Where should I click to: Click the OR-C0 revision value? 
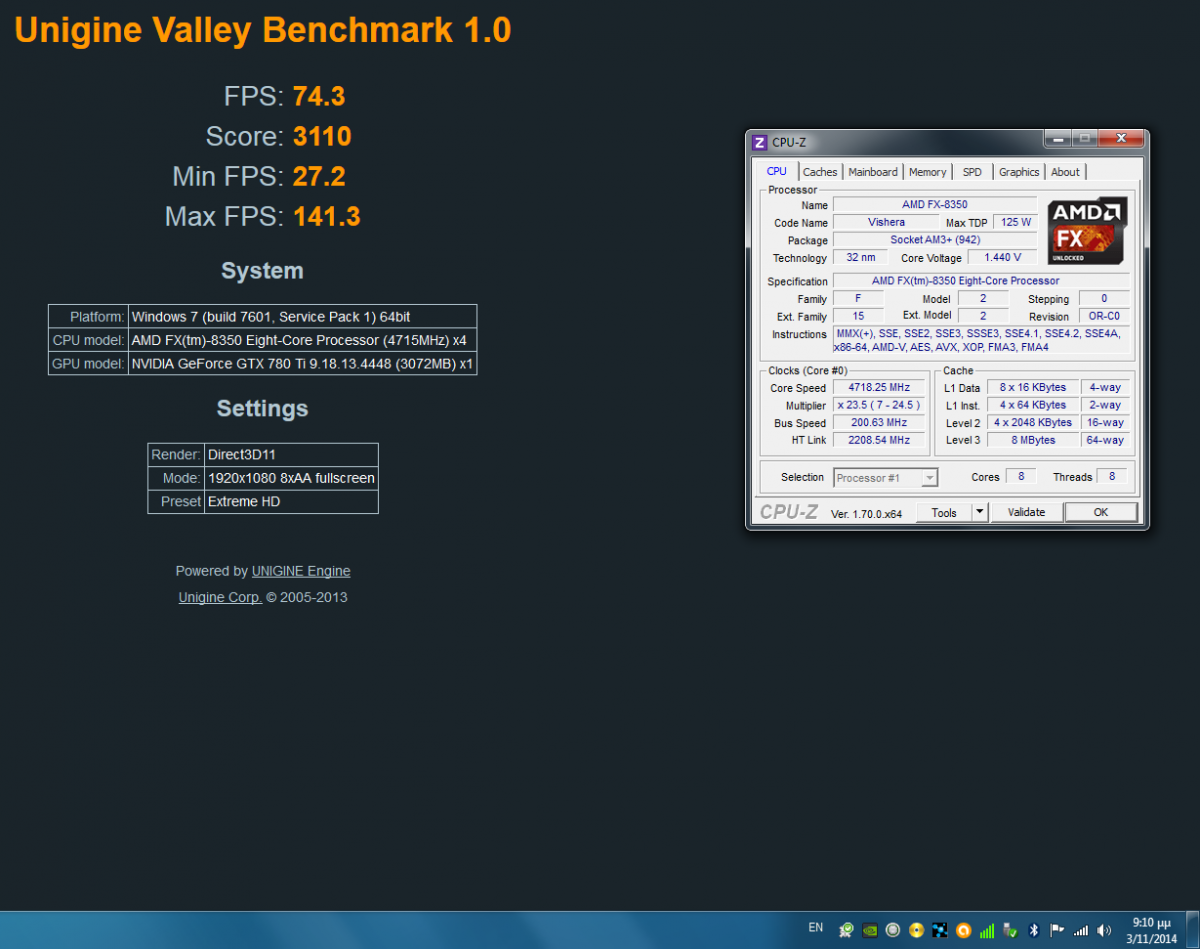(1104, 316)
